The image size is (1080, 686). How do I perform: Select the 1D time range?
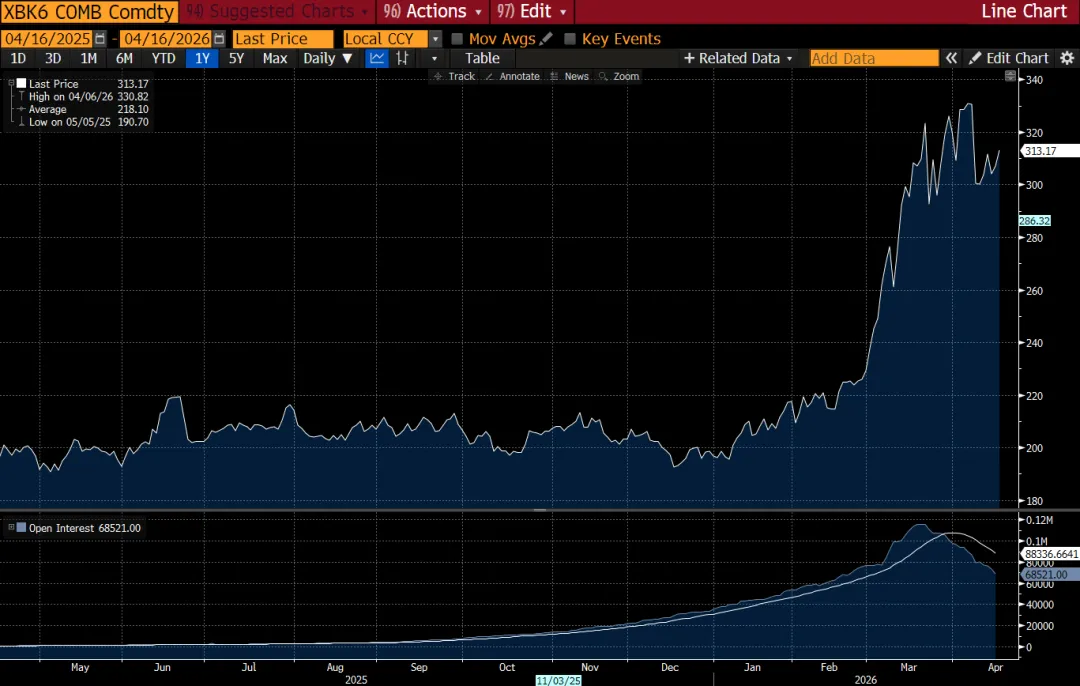(x=18, y=59)
